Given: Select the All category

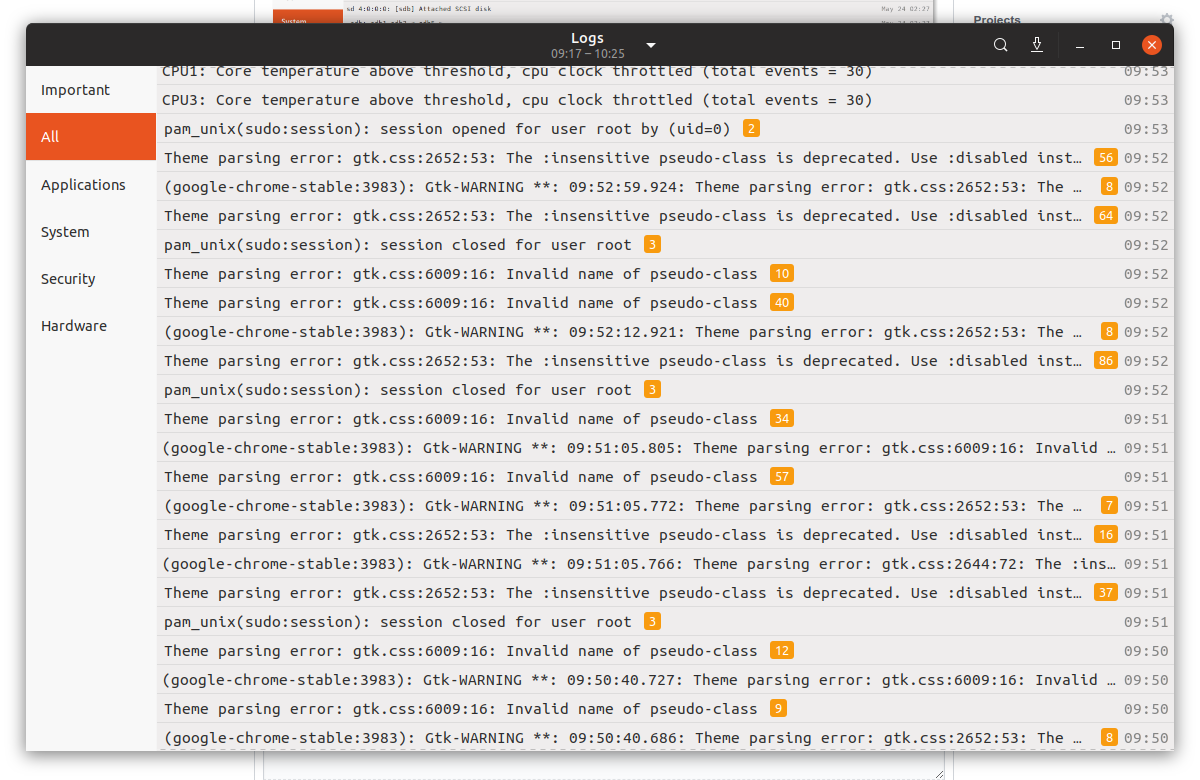Looking at the screenshot, I should (x=92, y=137).
